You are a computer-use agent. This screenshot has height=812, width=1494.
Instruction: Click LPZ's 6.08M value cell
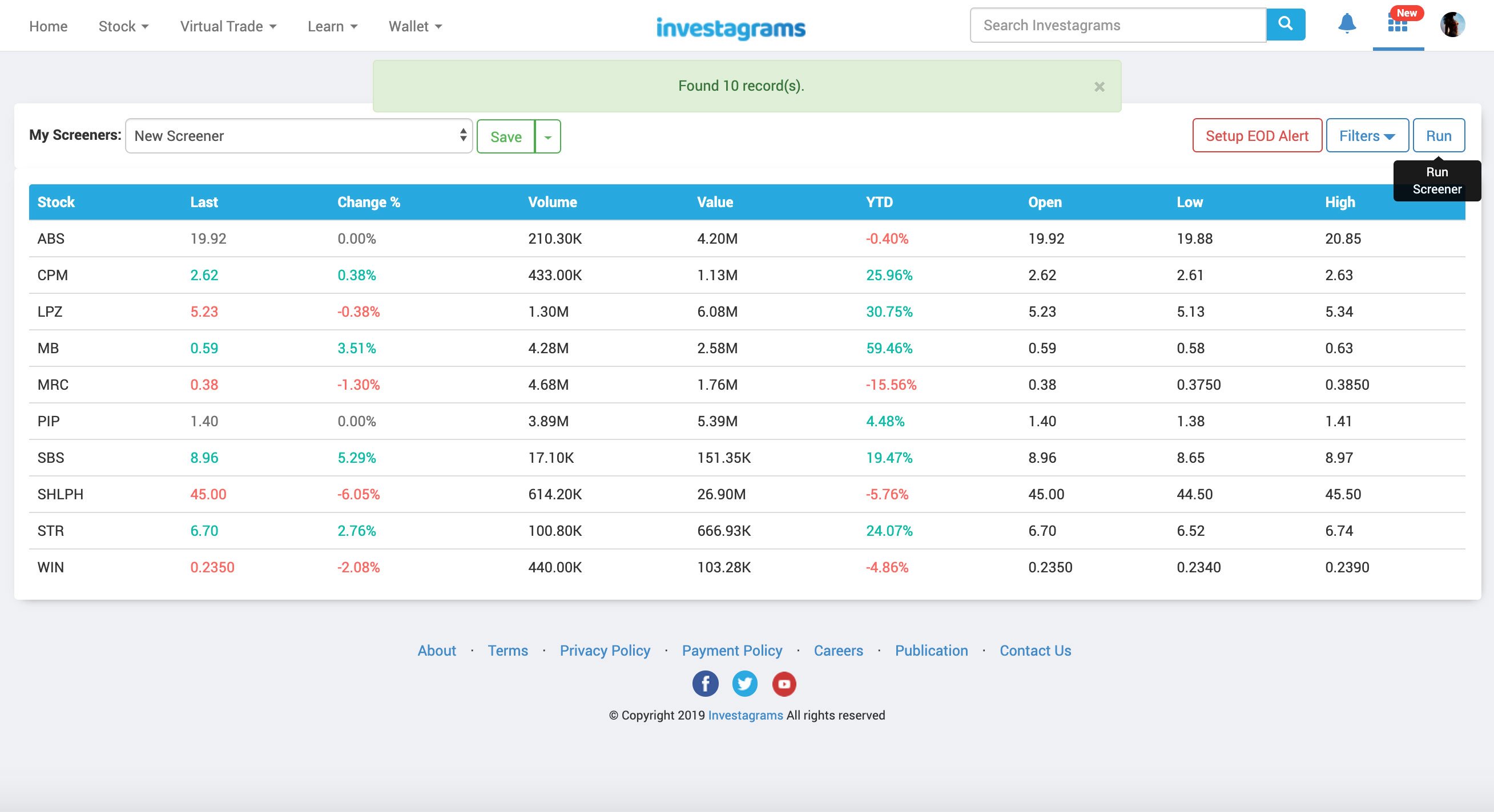tap(718, 312)
